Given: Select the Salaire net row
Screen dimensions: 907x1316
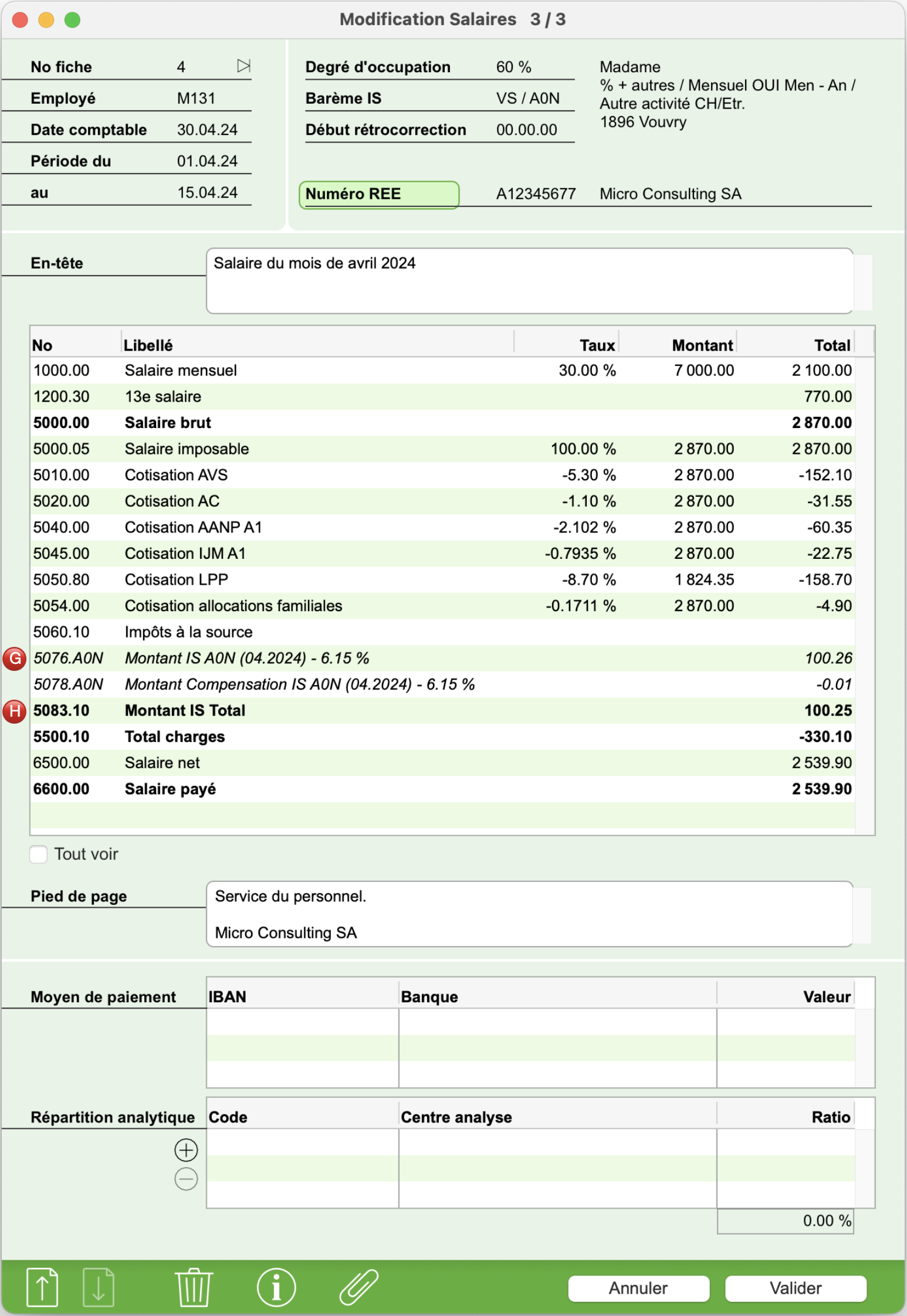Looking at the screenshot, I should pos(442,763).
